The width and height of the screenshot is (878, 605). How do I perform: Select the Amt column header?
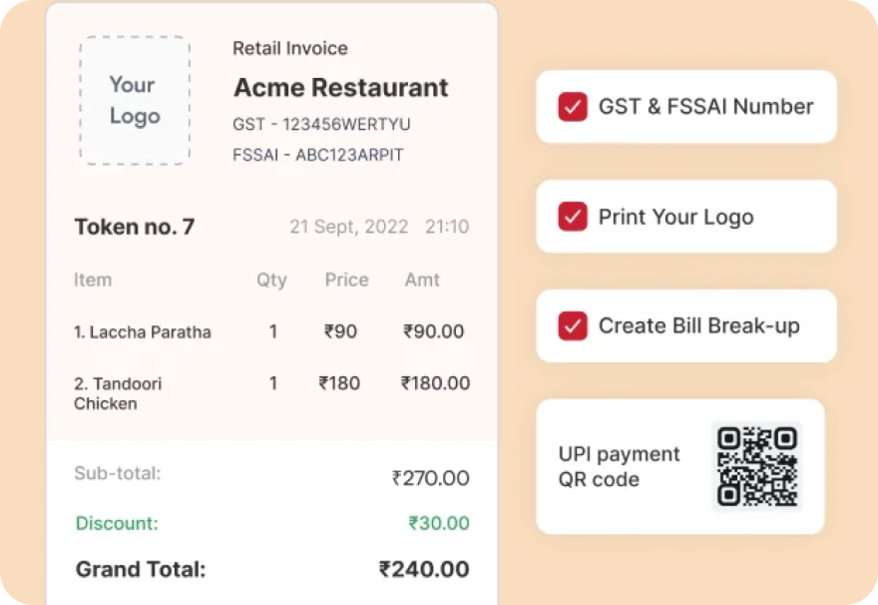422,280
